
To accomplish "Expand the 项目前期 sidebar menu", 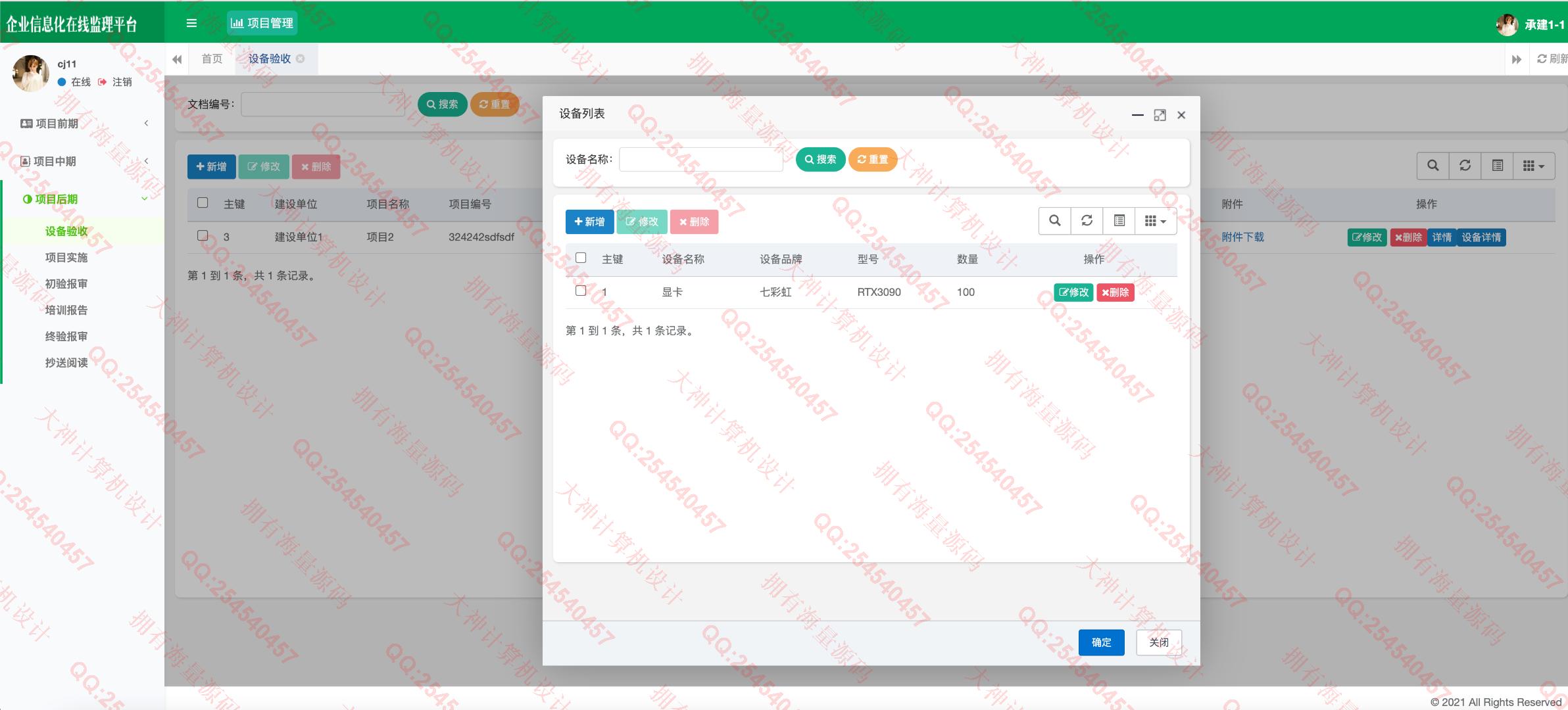I will pos(82,123).
